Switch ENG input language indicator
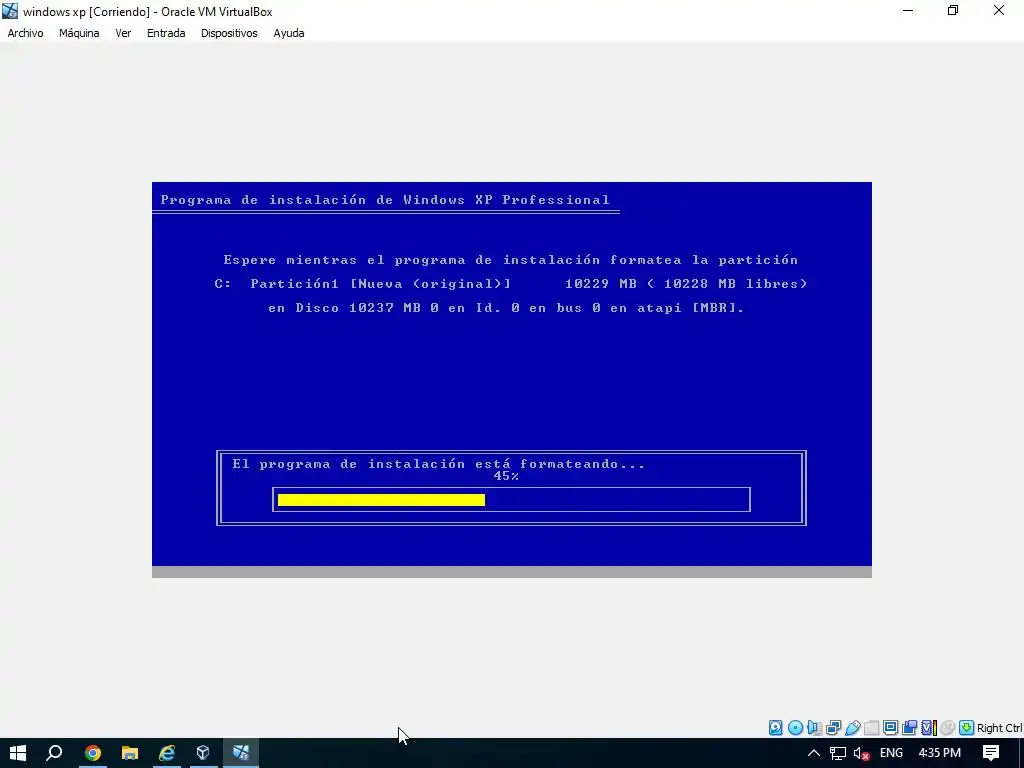The image size is (1024, 768). tap(891, 753)
